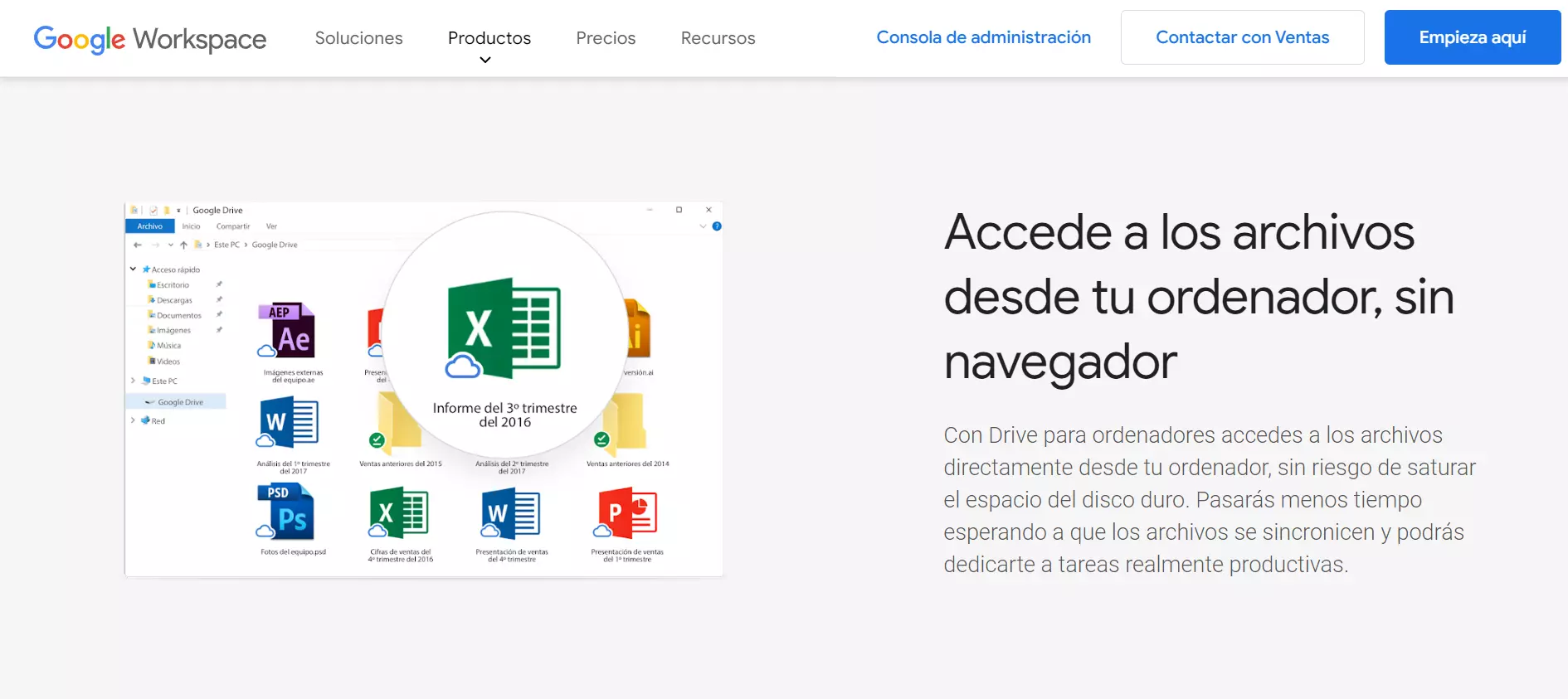Select the Archivo tab in the explorer
The width and height of the screenshot is (1568, 699).
[150, 226]
